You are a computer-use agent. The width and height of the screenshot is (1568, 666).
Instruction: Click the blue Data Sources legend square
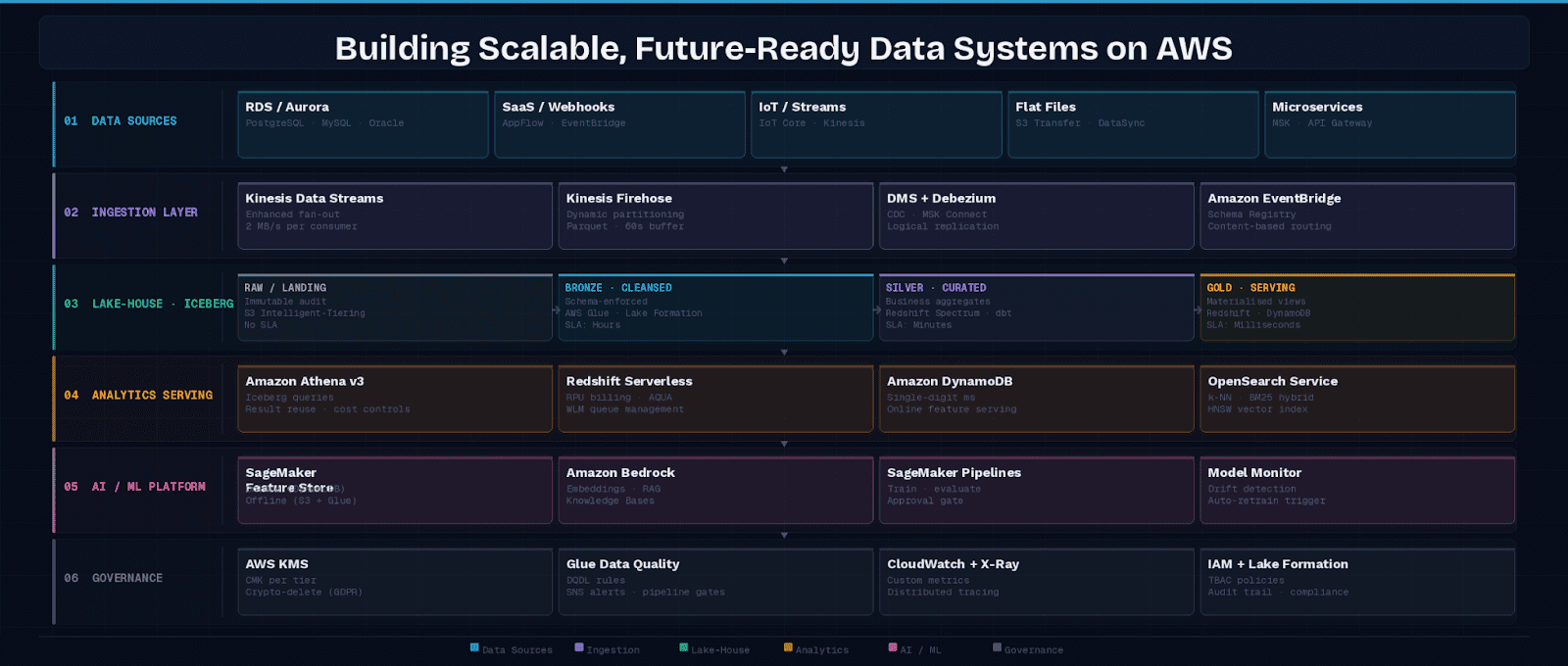pyautogui.click(x=474, y=647)
